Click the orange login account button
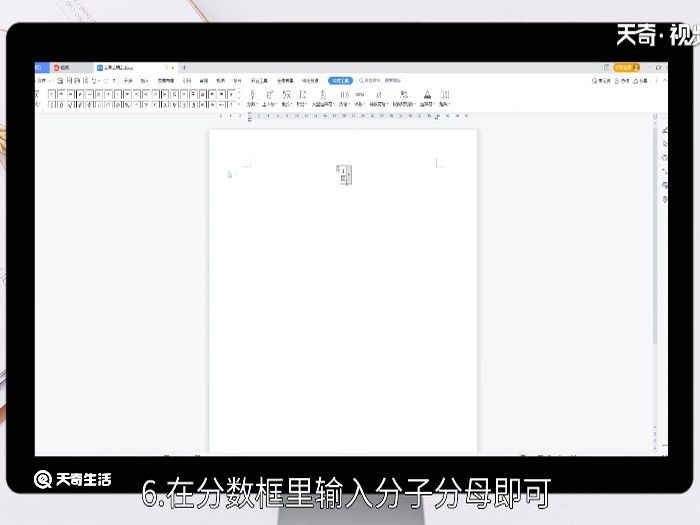Image resolution: width=700 pixels, height=525 pixels. 626,67
